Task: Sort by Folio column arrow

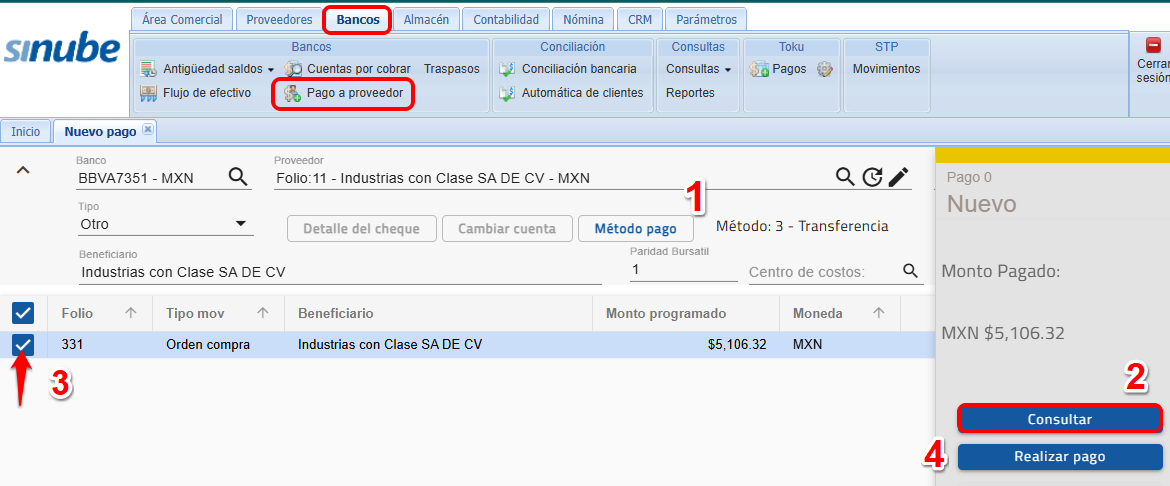Action: [x=131, y=314]
